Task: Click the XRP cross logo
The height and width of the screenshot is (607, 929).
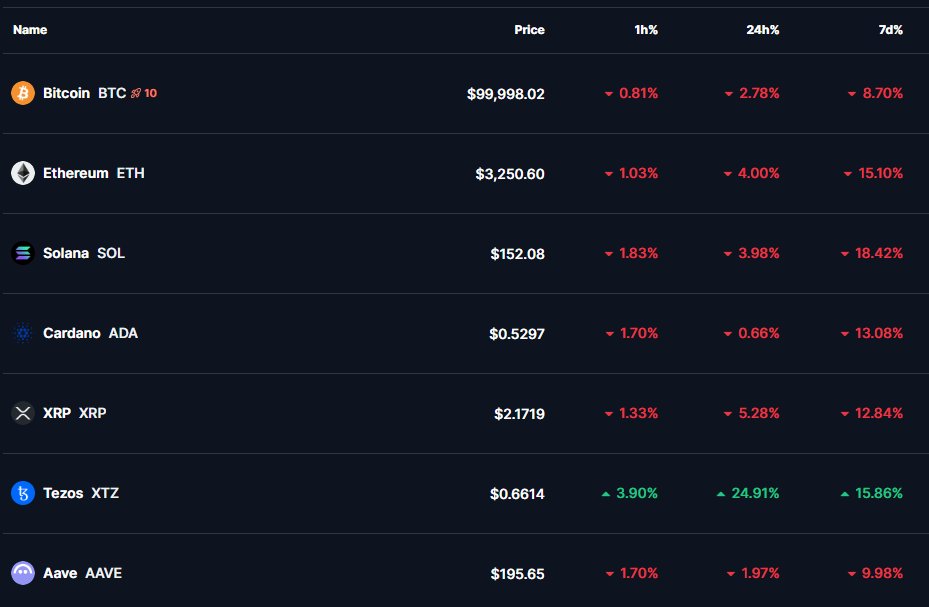Action: point(23,413)
